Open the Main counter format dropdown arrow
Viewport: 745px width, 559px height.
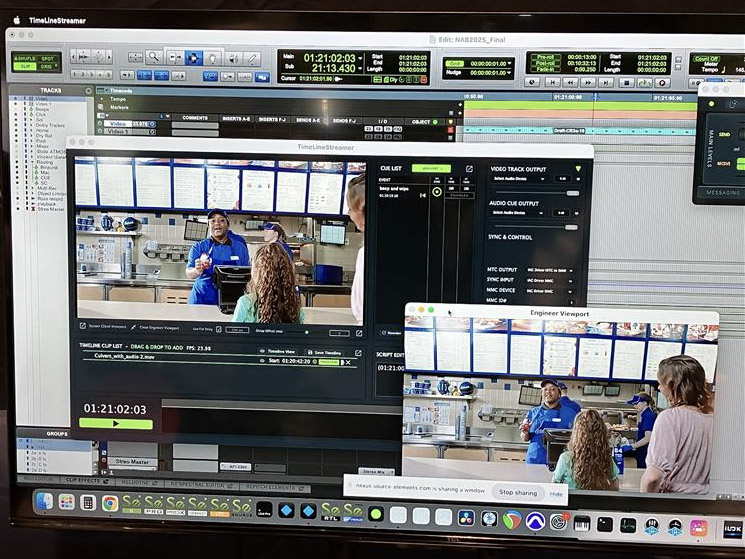361,58
